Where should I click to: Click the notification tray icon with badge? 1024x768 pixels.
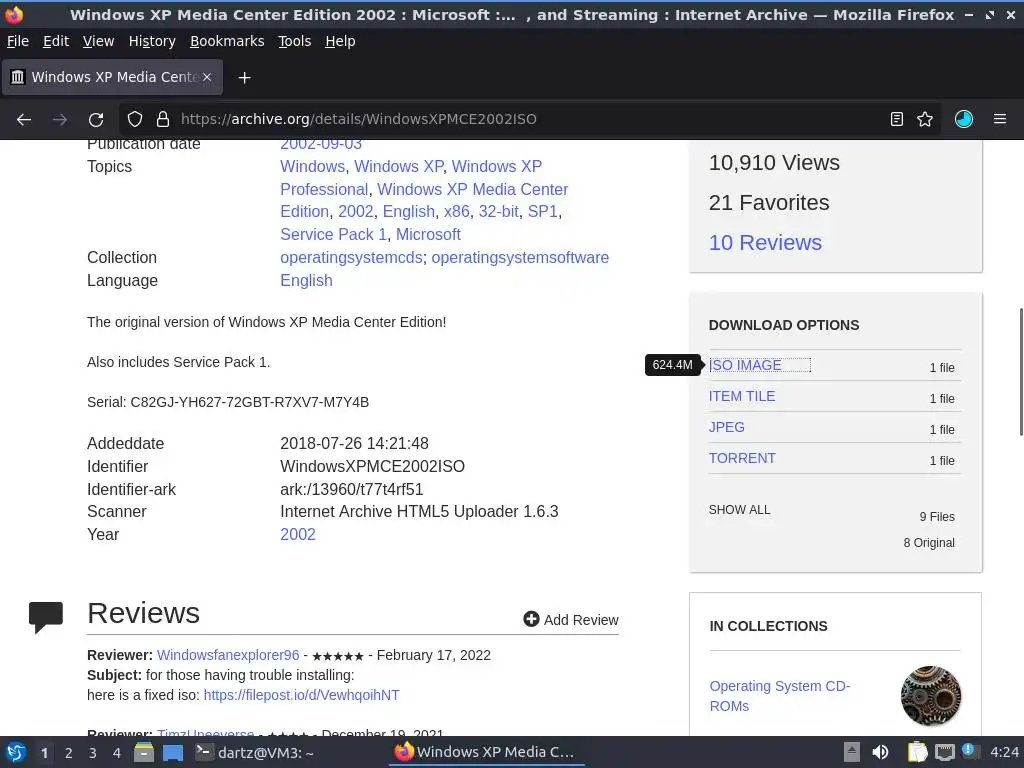coord(970,752)
